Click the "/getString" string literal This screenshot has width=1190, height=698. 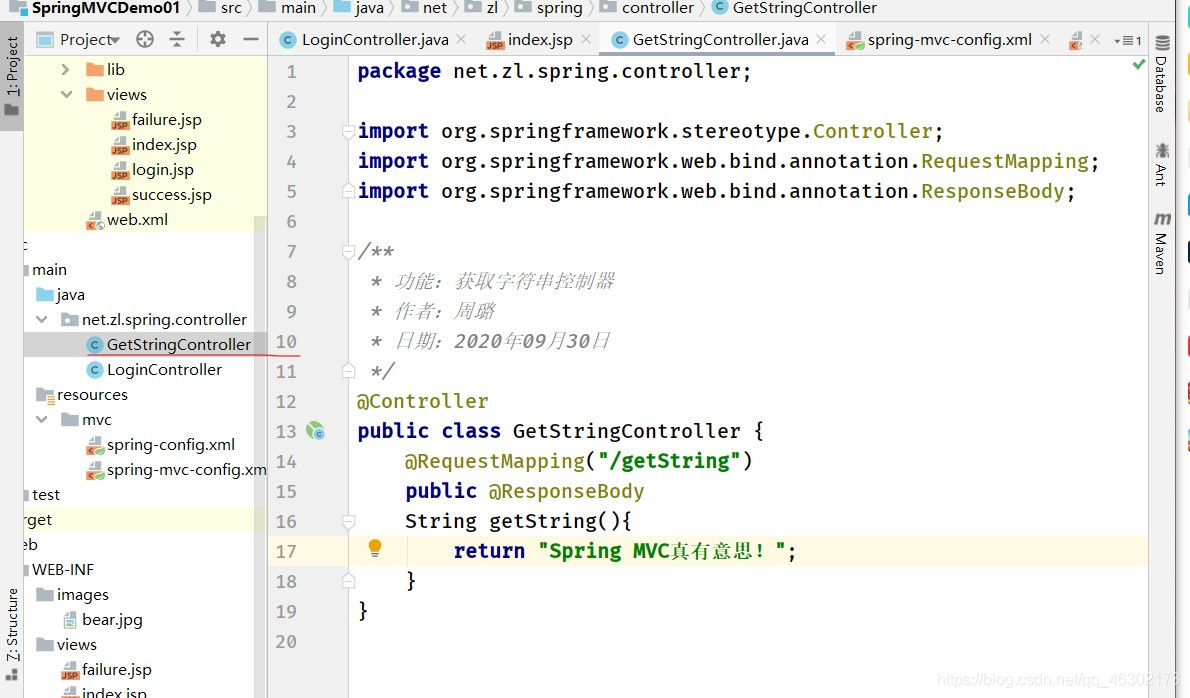click(669, 461)
